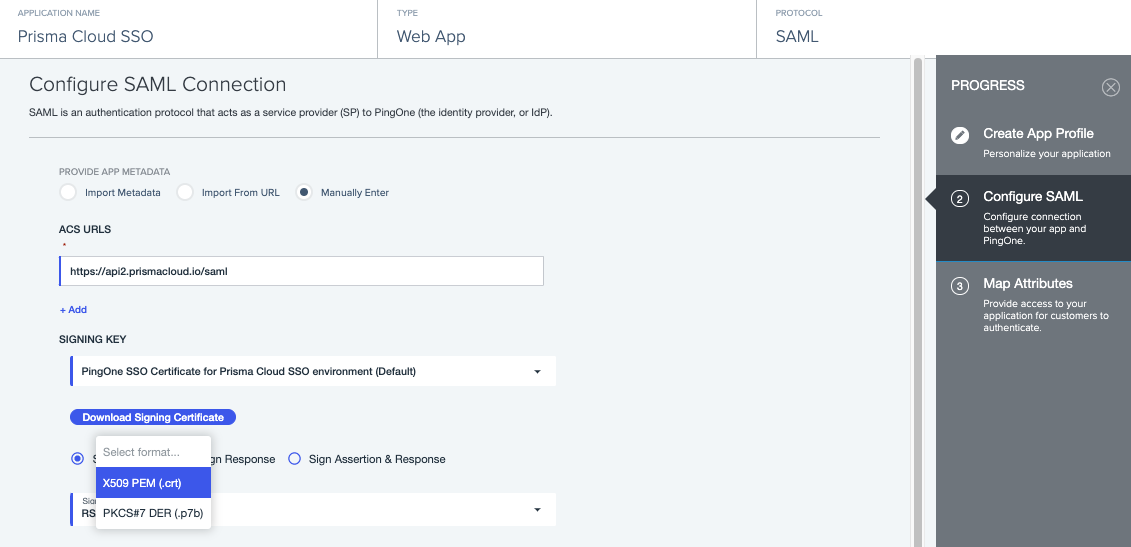This screenshot has width=1131, height=547.
Task: Select the Import Metadata radio option
Action: coord(68,192)
